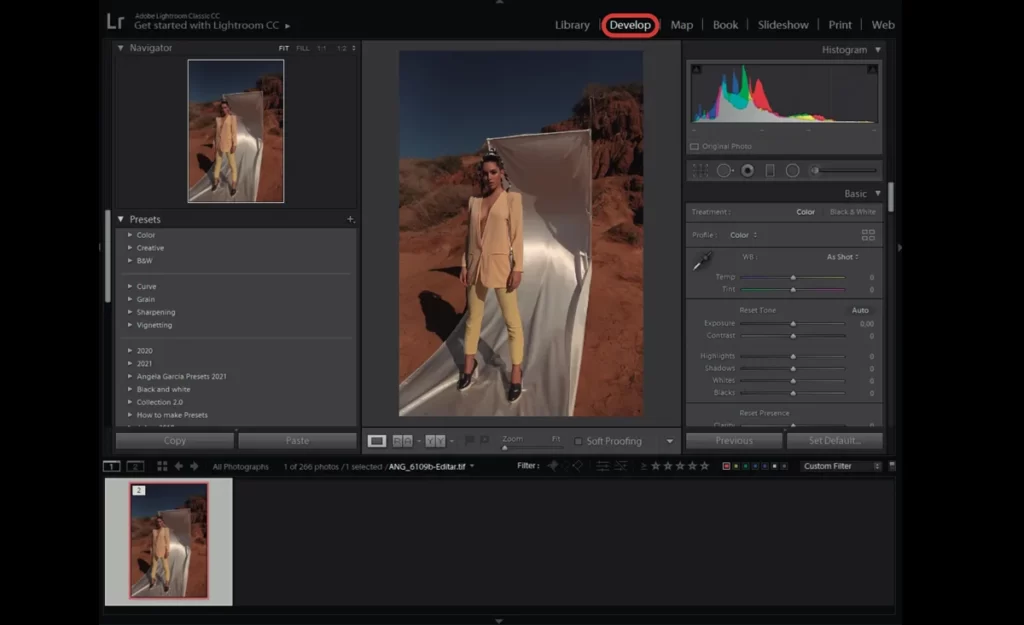1024x625 pixels.
Task: Filter by edited status icon
Action: click(x=602, y=466)
